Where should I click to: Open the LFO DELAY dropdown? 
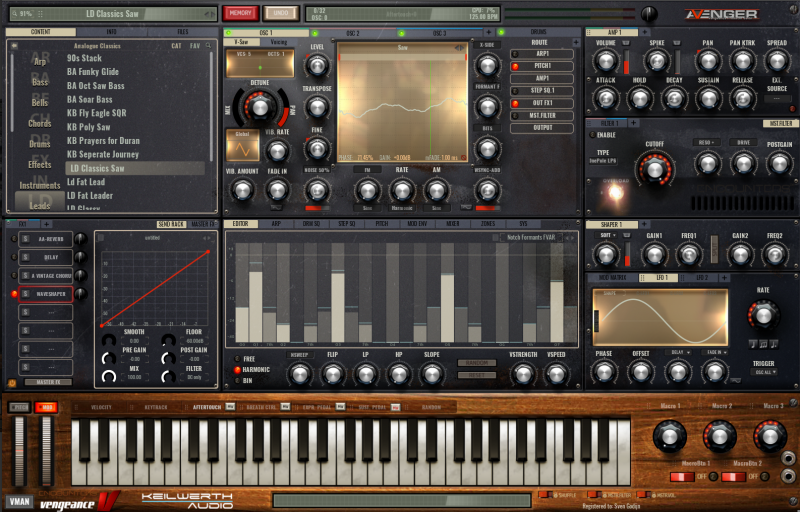[678, 352]
